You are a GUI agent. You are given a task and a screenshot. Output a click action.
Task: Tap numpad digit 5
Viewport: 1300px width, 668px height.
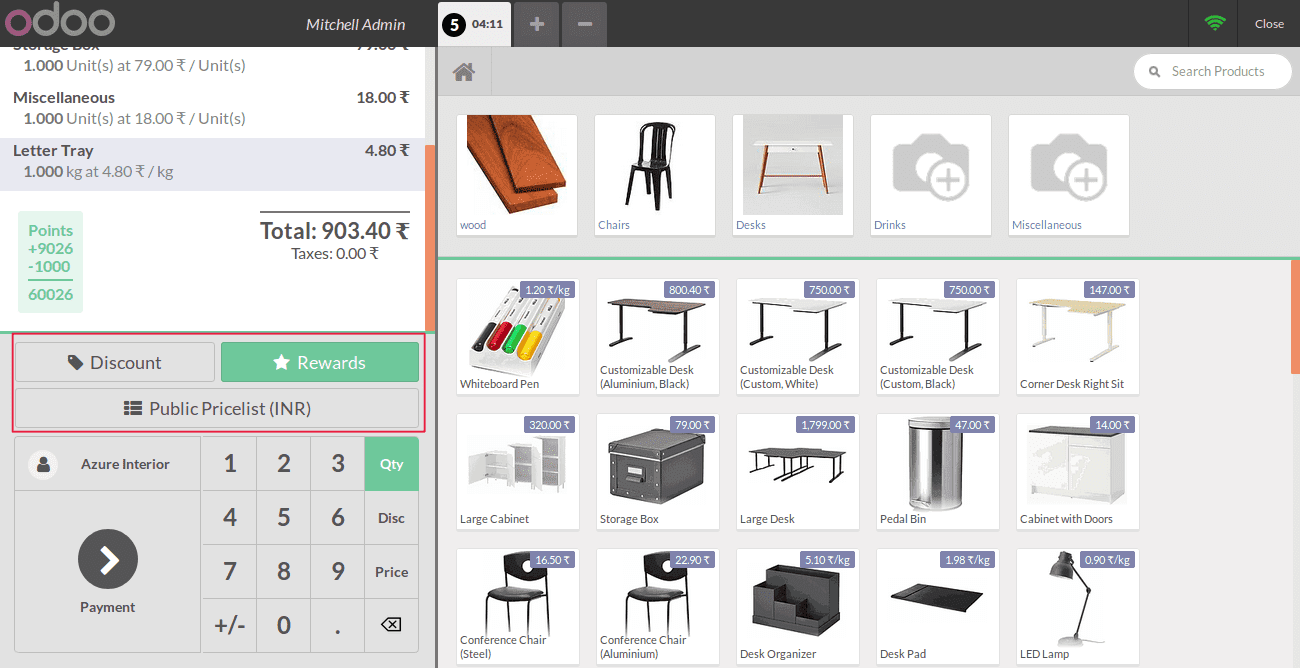click(x=284, y=518)
